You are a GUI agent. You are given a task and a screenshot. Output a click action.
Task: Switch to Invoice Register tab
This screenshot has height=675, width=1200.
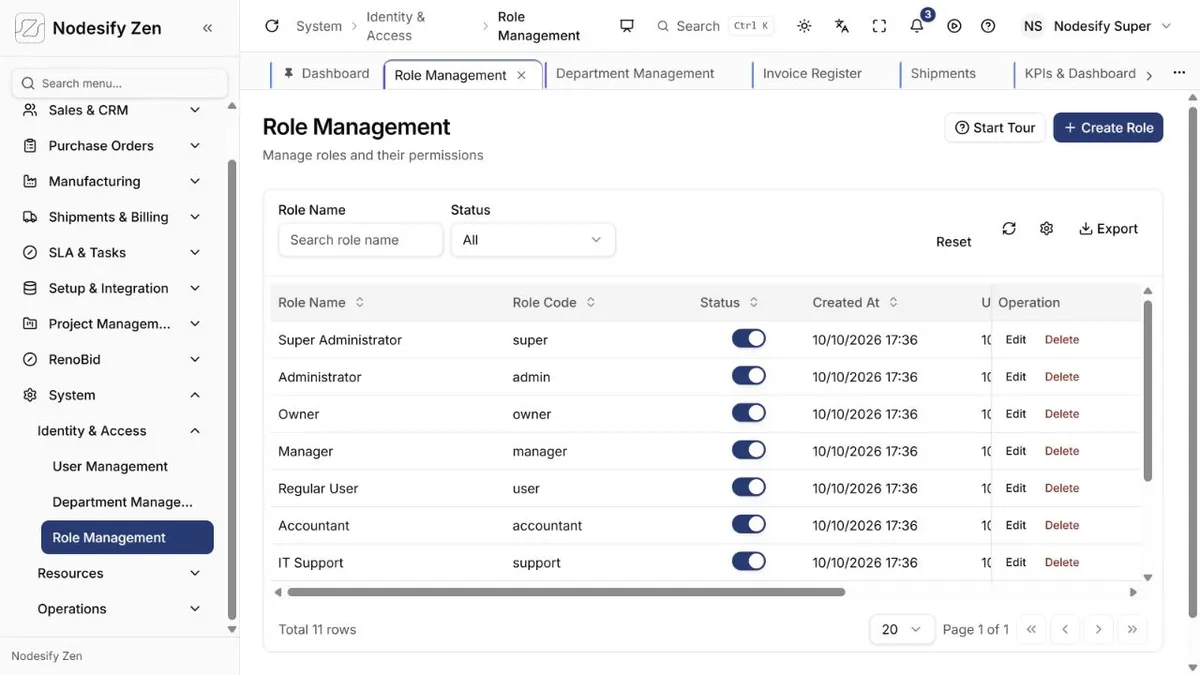812,74
